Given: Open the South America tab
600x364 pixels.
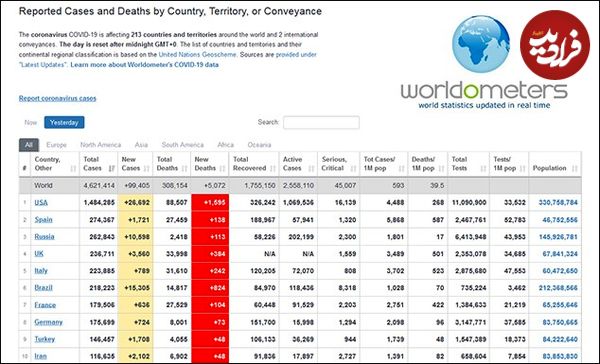Looking at the screenshot, I should 183,145.
